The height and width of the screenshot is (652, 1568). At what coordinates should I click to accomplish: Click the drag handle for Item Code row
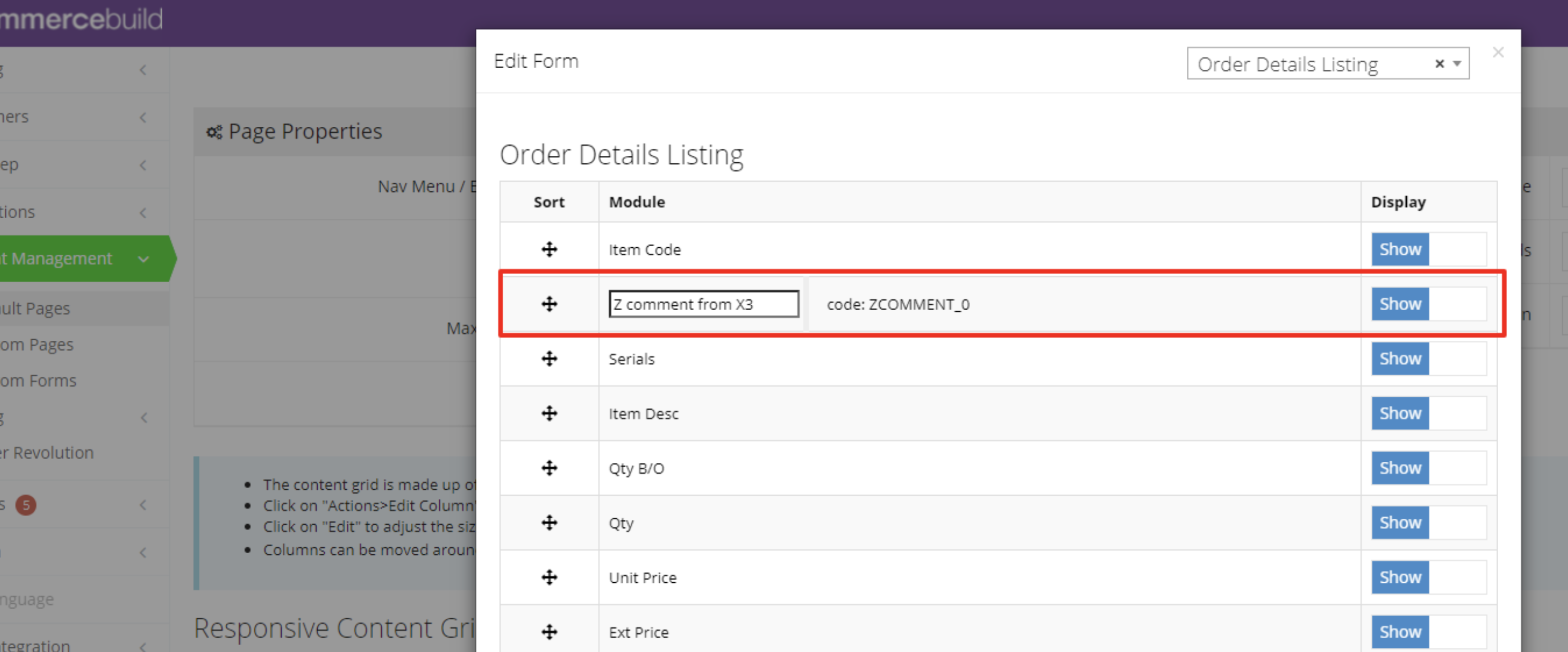point(549,249)
